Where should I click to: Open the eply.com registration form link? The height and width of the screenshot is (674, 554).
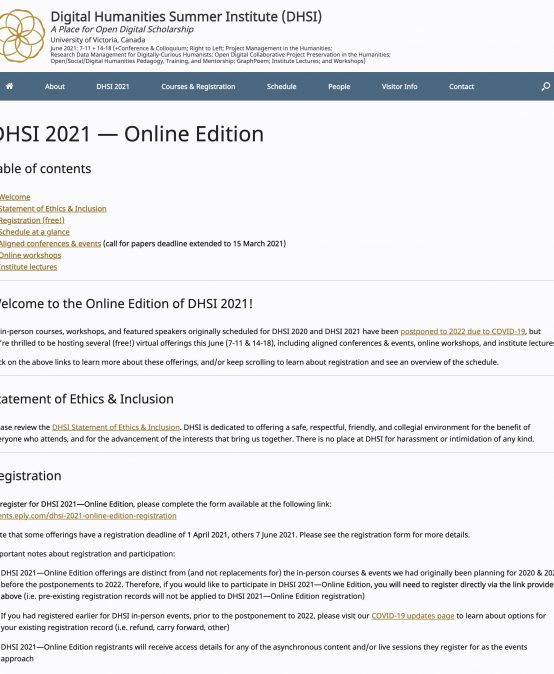pos(88,515)
